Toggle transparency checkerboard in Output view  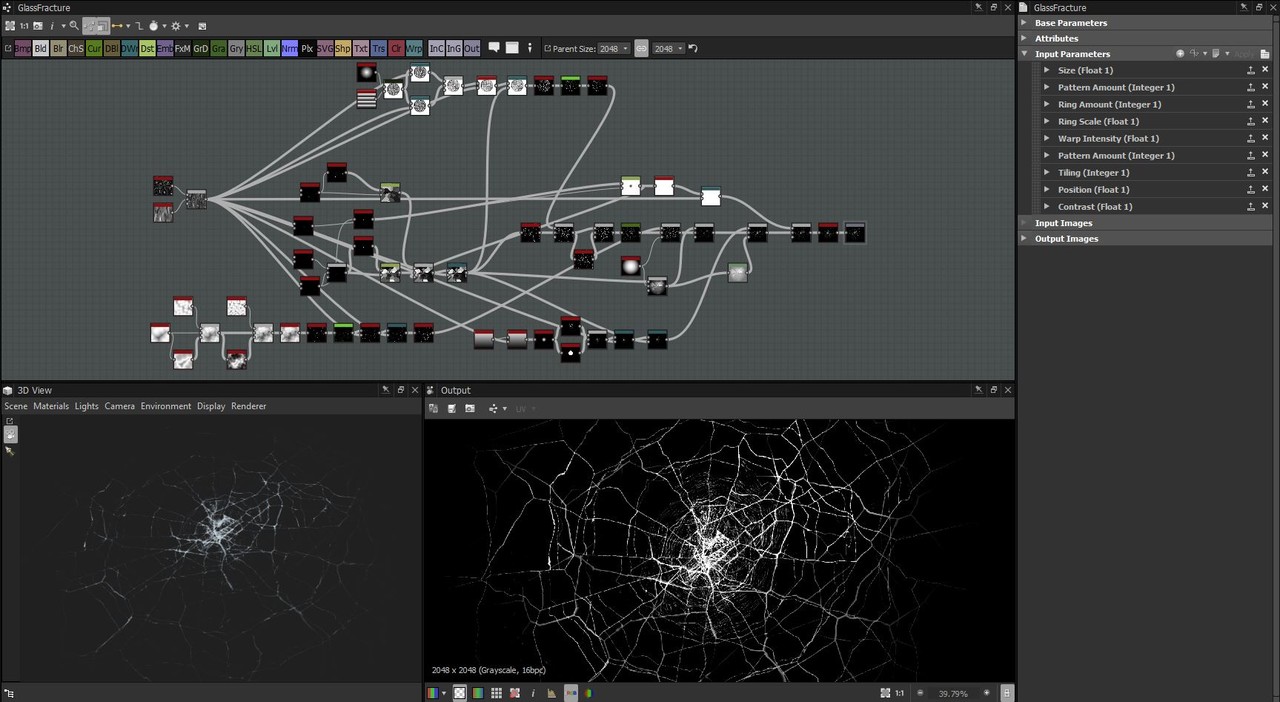(460, 693)
